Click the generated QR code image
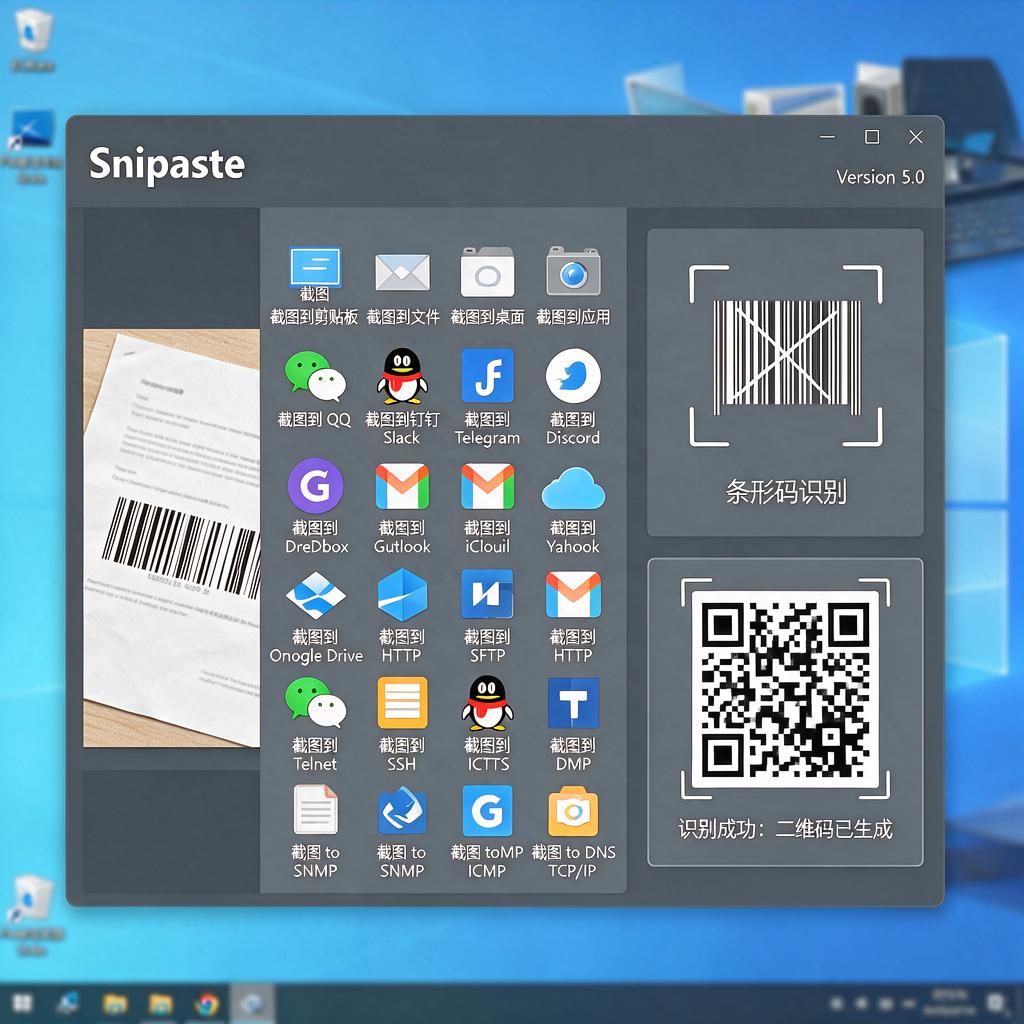 pyautogui.click(x=786, y=689)
